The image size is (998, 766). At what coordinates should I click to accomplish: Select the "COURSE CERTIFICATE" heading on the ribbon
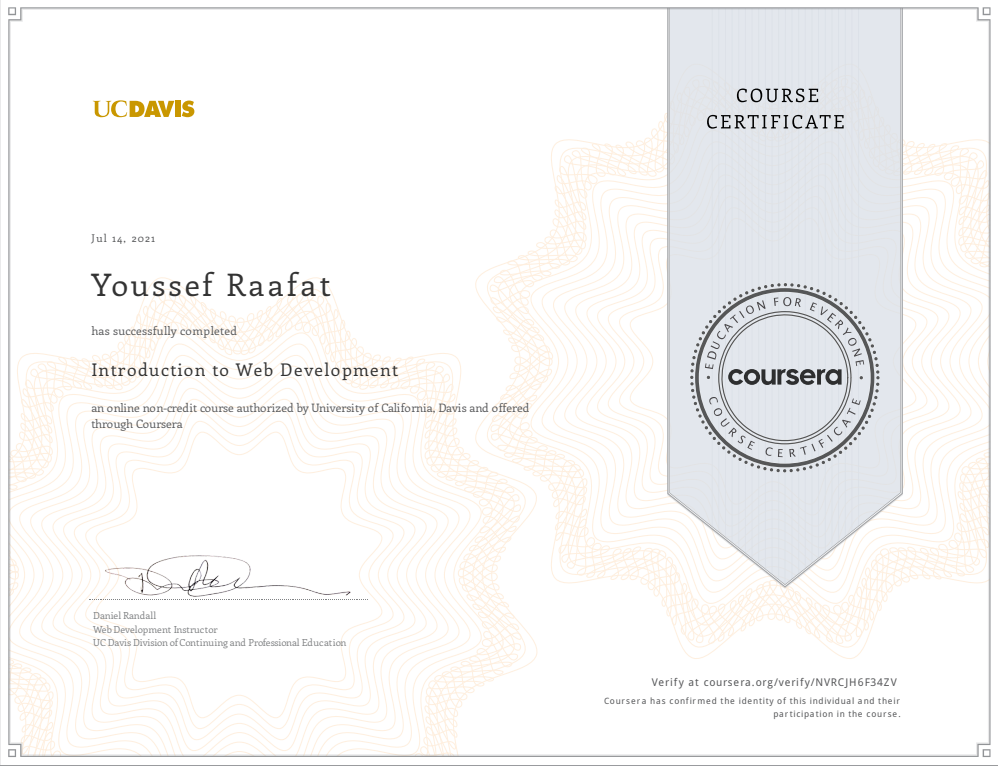tap(776, 109)
